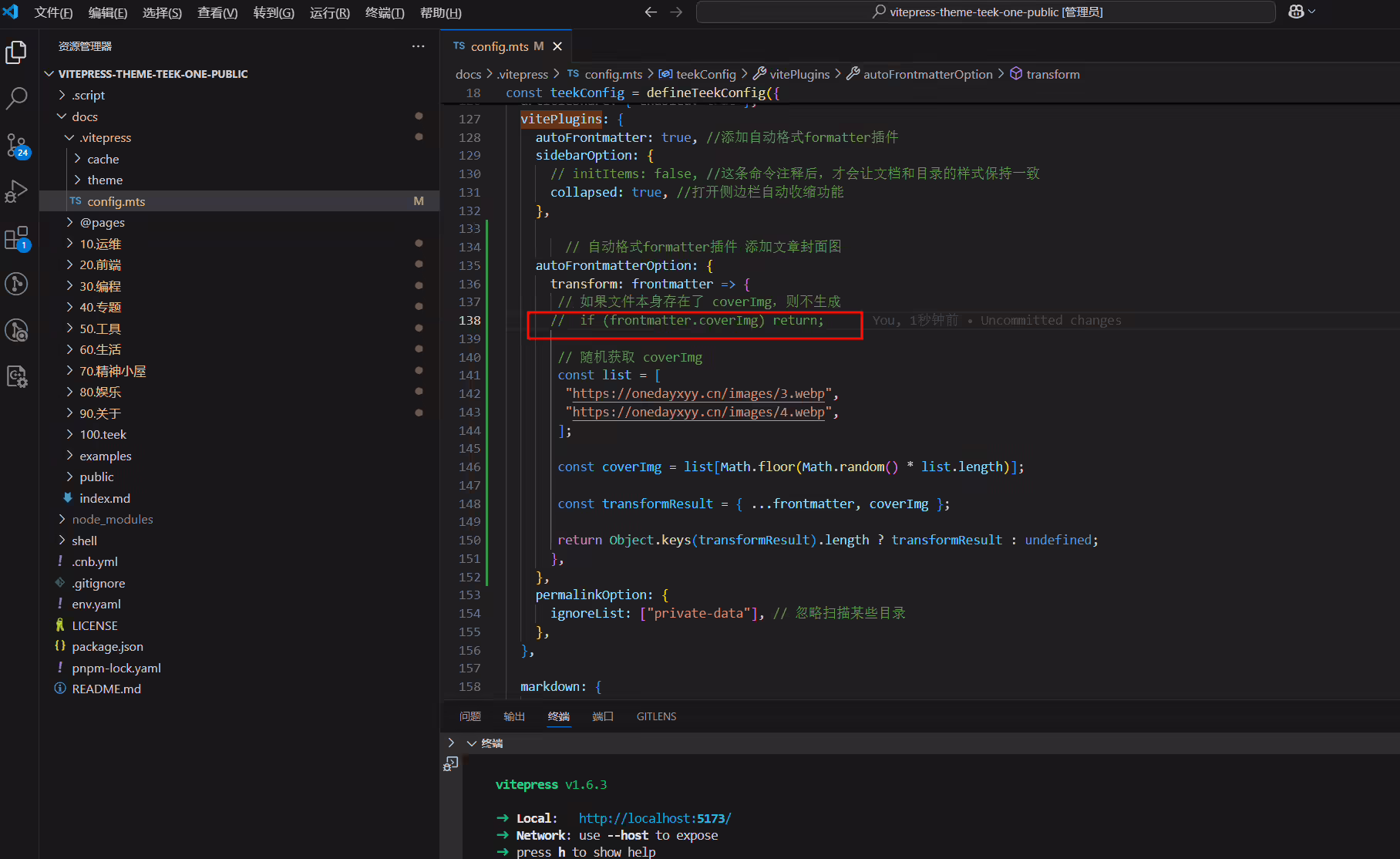This screenshot has height=859, width=1400.
Task: Switch to the 问题 panel tab
Action: pyautogui.click(x=470, y=716)
